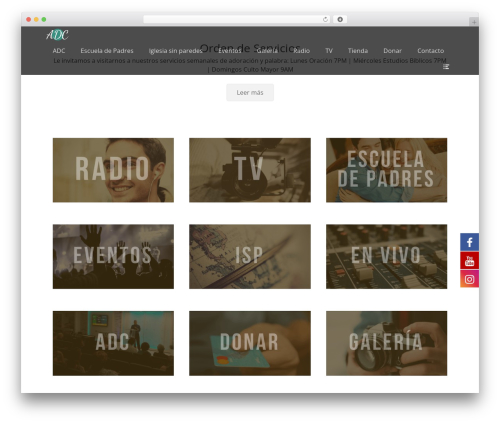Open the Instagram social icon
This screenshot has width=500, height=423.
point(469,279)
